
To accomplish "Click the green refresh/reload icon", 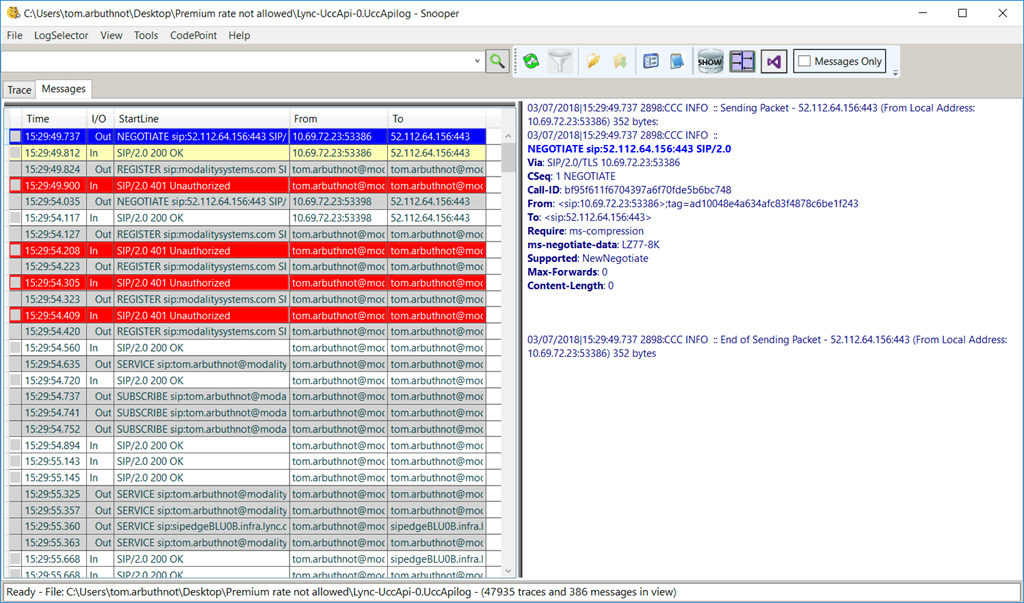I will [x=531, y=62].
